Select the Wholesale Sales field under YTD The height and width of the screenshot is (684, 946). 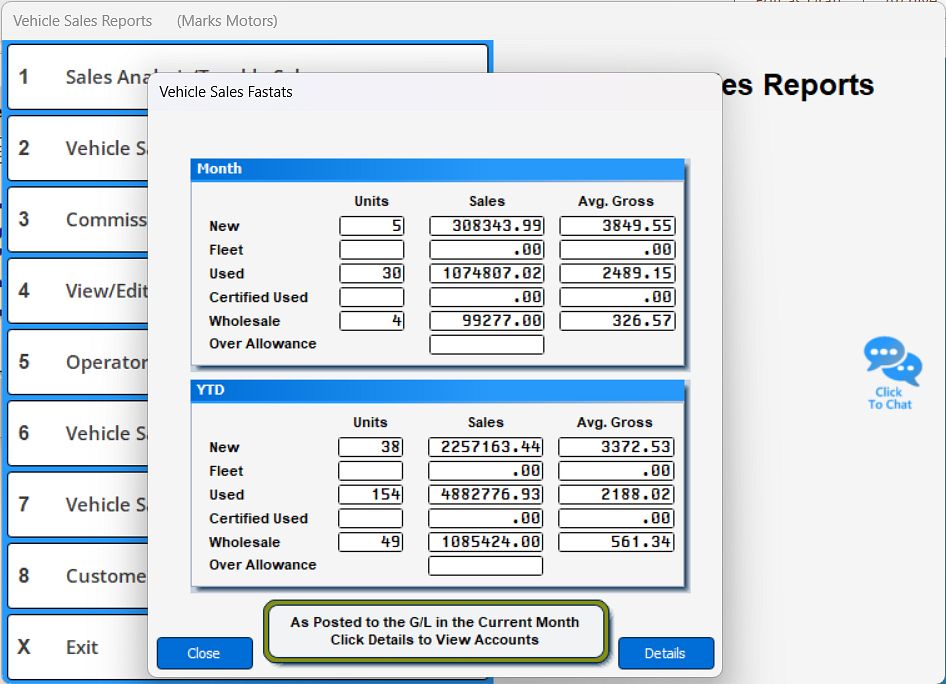click(484, 542)
